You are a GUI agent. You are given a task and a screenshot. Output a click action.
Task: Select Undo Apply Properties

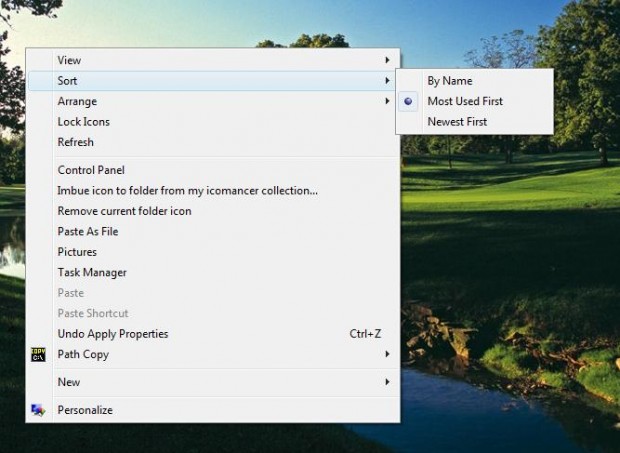[113, 333]
